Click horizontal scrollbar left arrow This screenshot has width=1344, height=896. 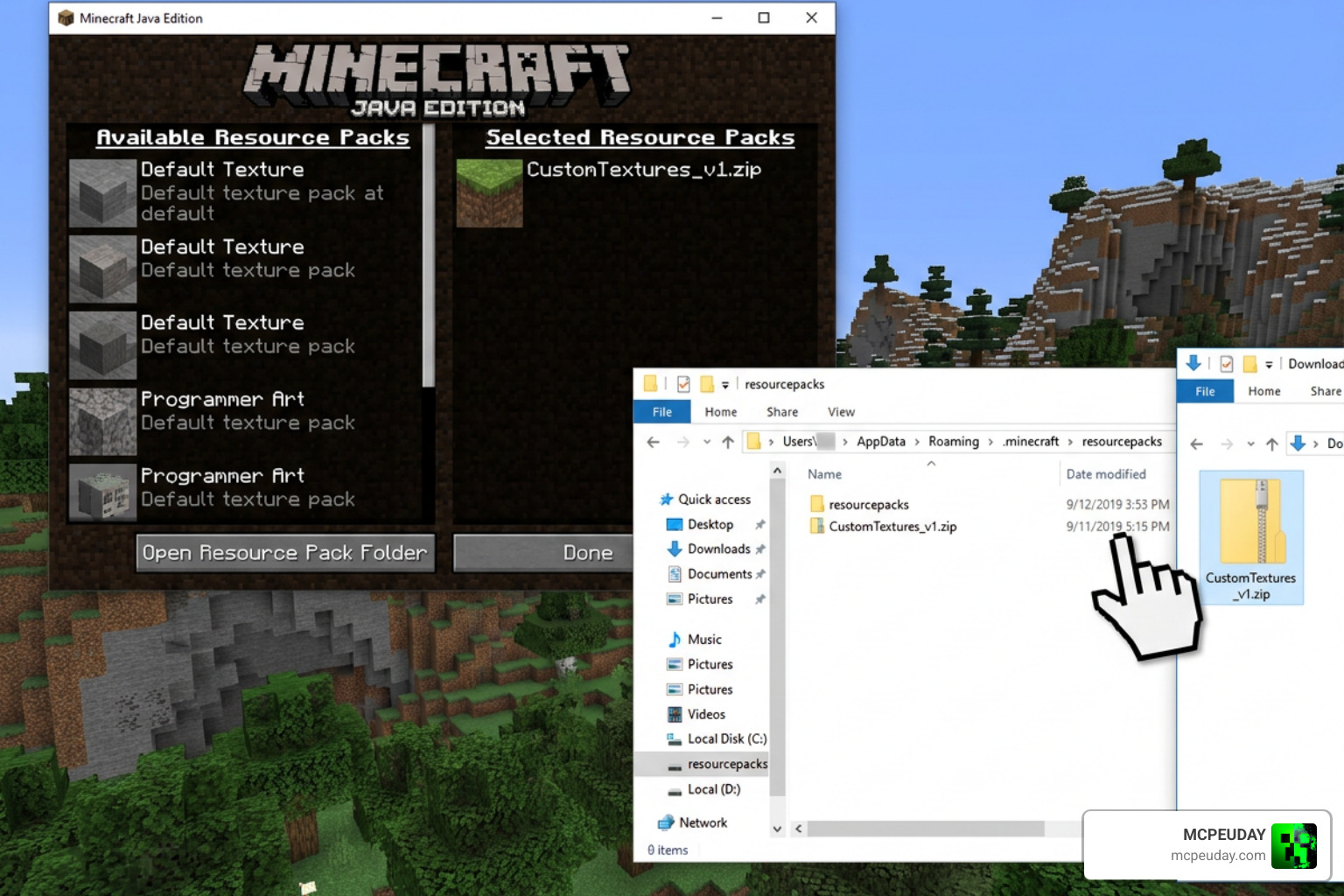(x=798, y=829)
